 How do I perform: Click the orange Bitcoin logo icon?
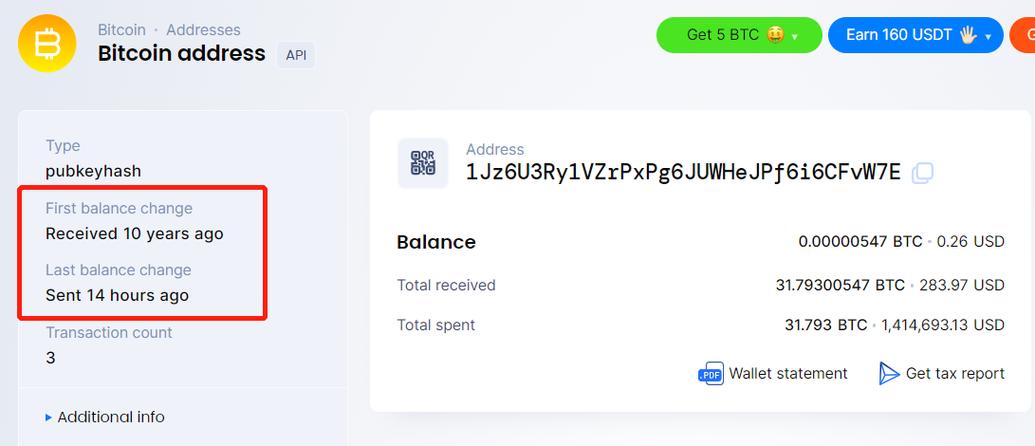pos(47,43)
